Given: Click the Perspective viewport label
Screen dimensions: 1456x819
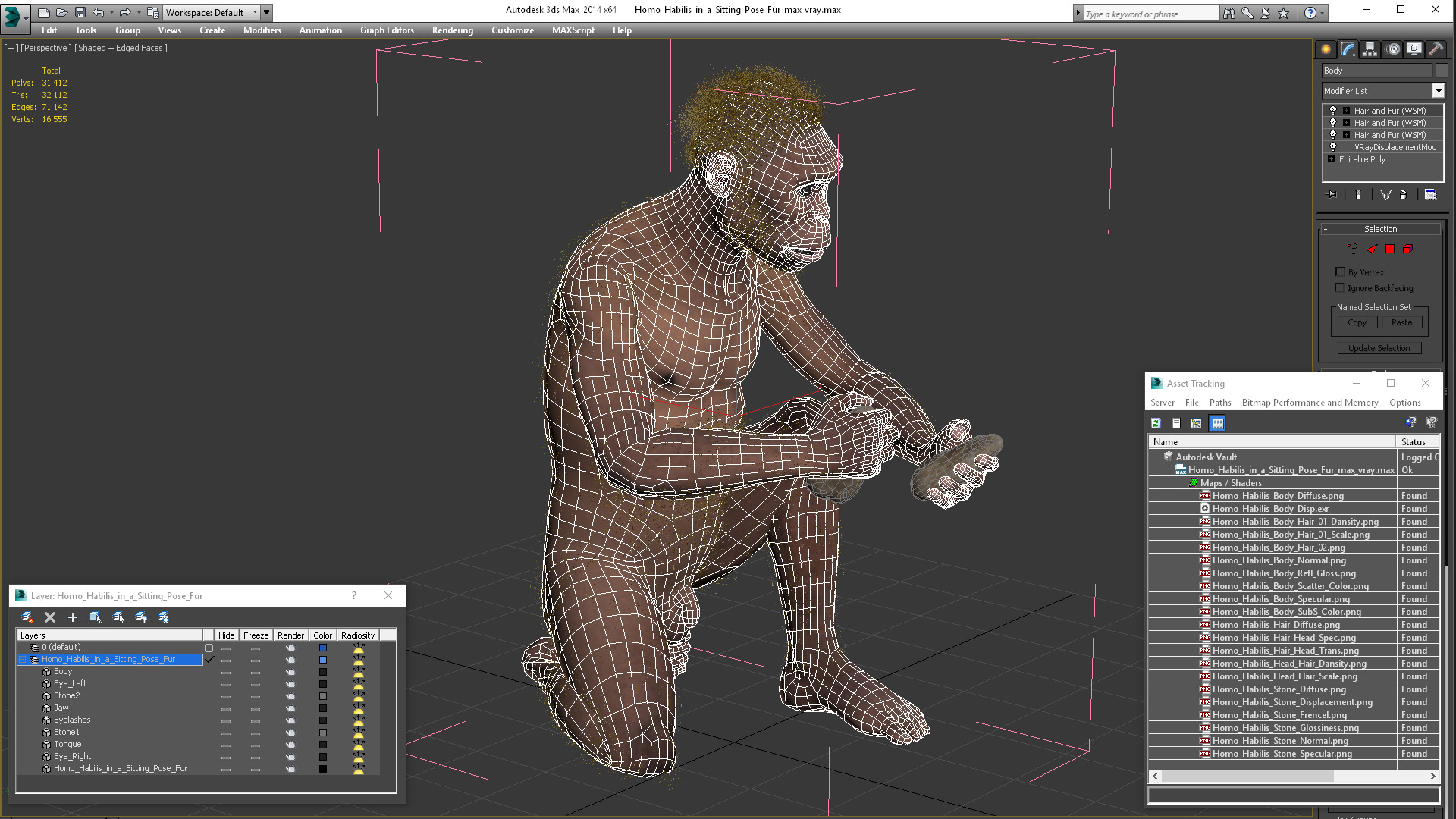Looking at the screenshot, I should click(45, 48).
